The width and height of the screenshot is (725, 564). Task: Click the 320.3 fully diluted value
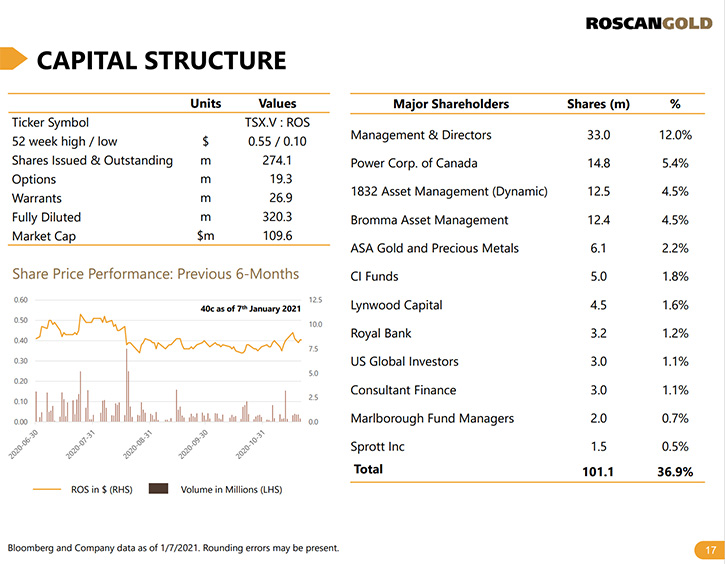[277, 217]
